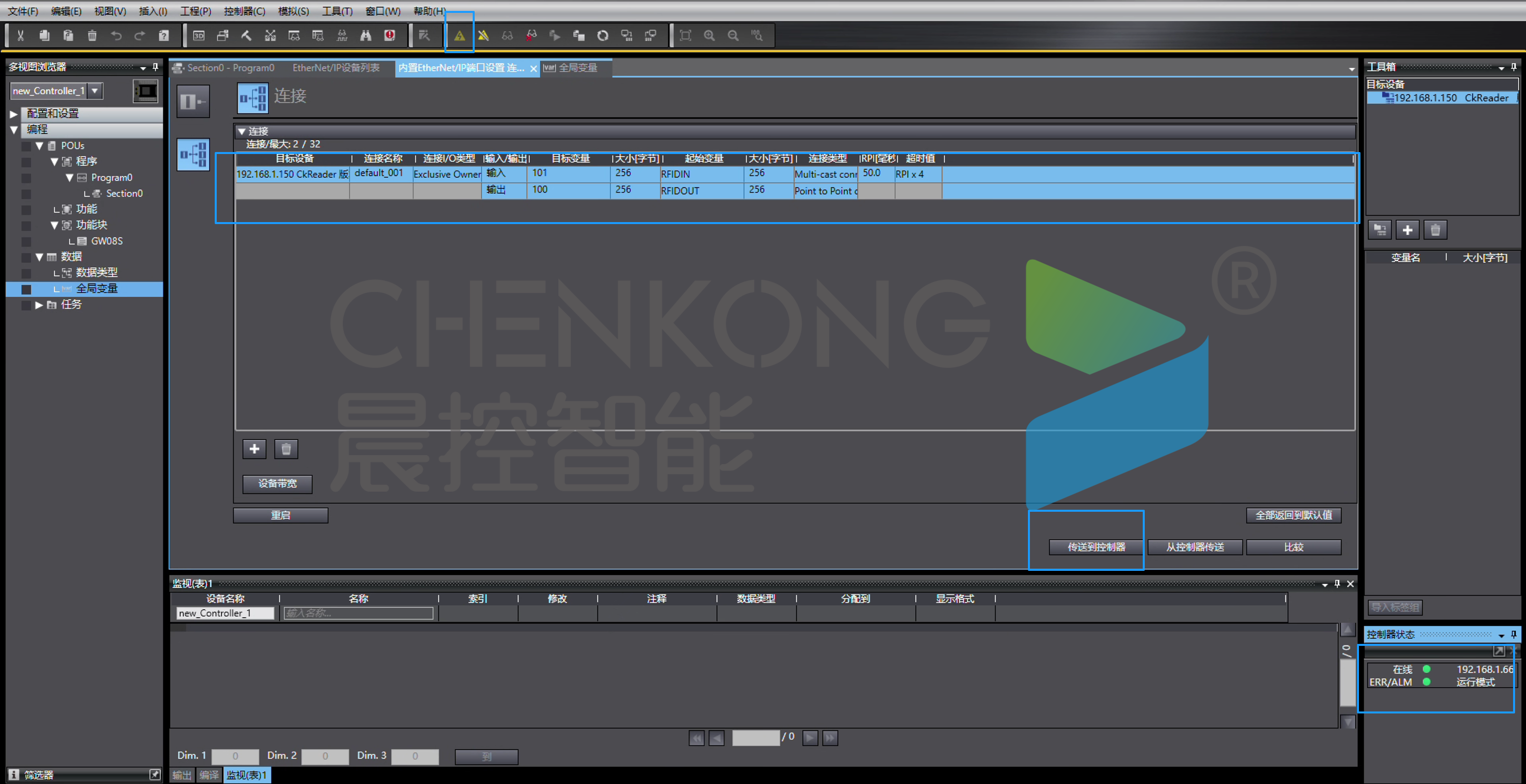
Task: Expand the 配置和设置 tree node
Action: [x=13, y=114]
